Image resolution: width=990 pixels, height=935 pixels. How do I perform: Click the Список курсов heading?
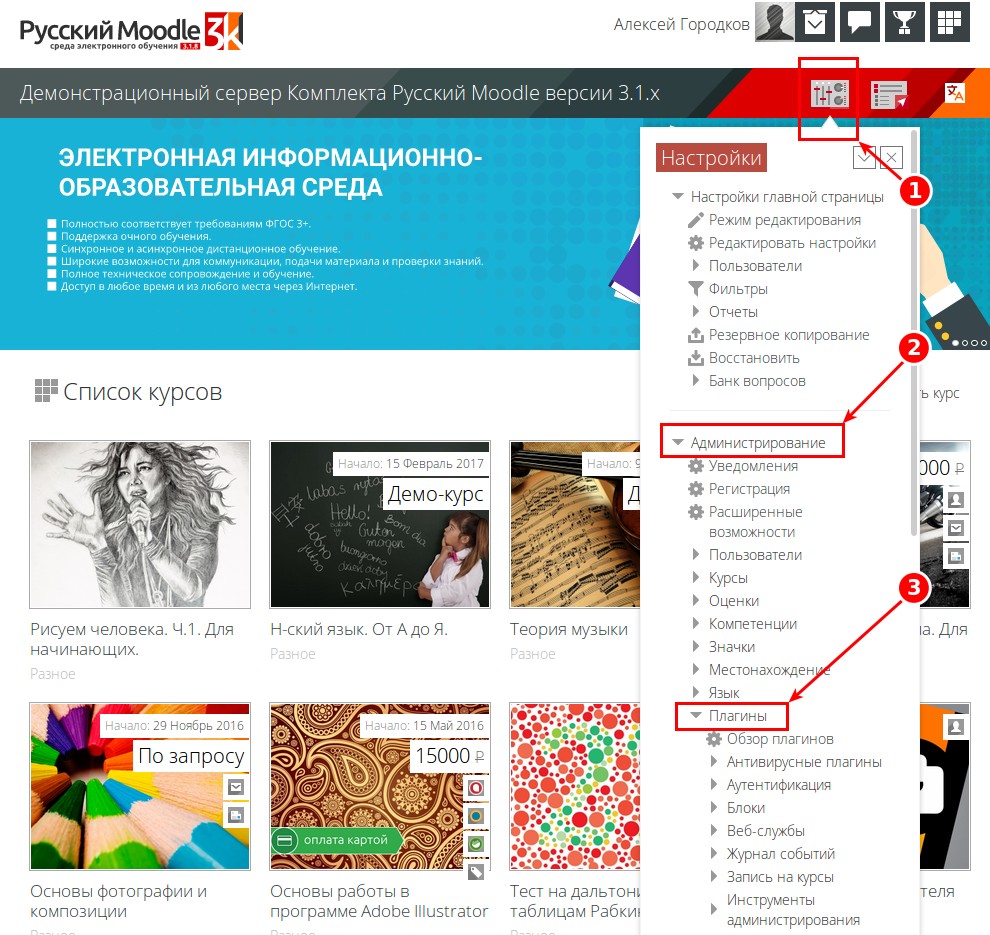[x=143, y=392]
